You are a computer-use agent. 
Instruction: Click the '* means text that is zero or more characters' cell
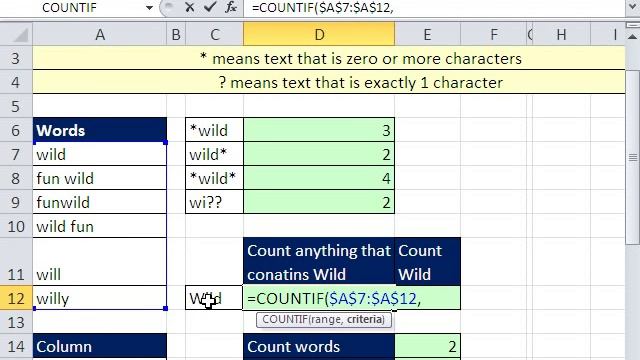click(x=329, y=58)
